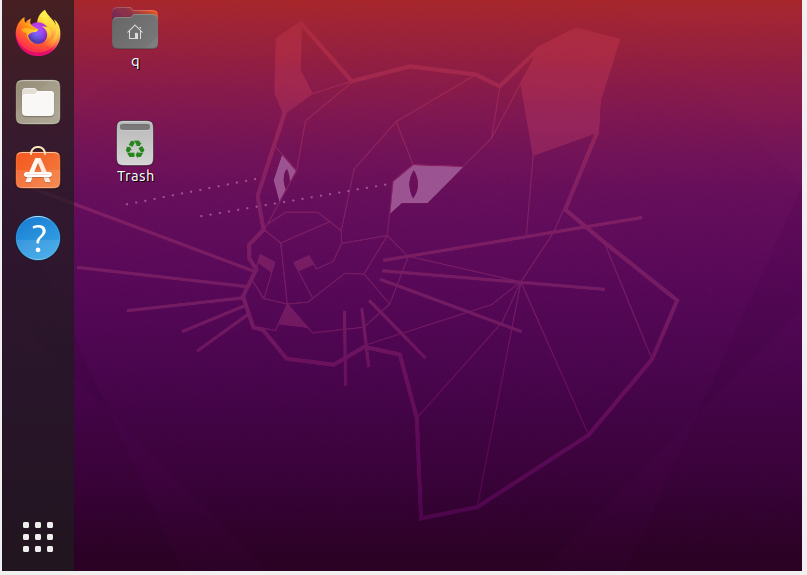Launch the Files manager in dock
The width and height of the screenshot is (807, 575).
38,102
